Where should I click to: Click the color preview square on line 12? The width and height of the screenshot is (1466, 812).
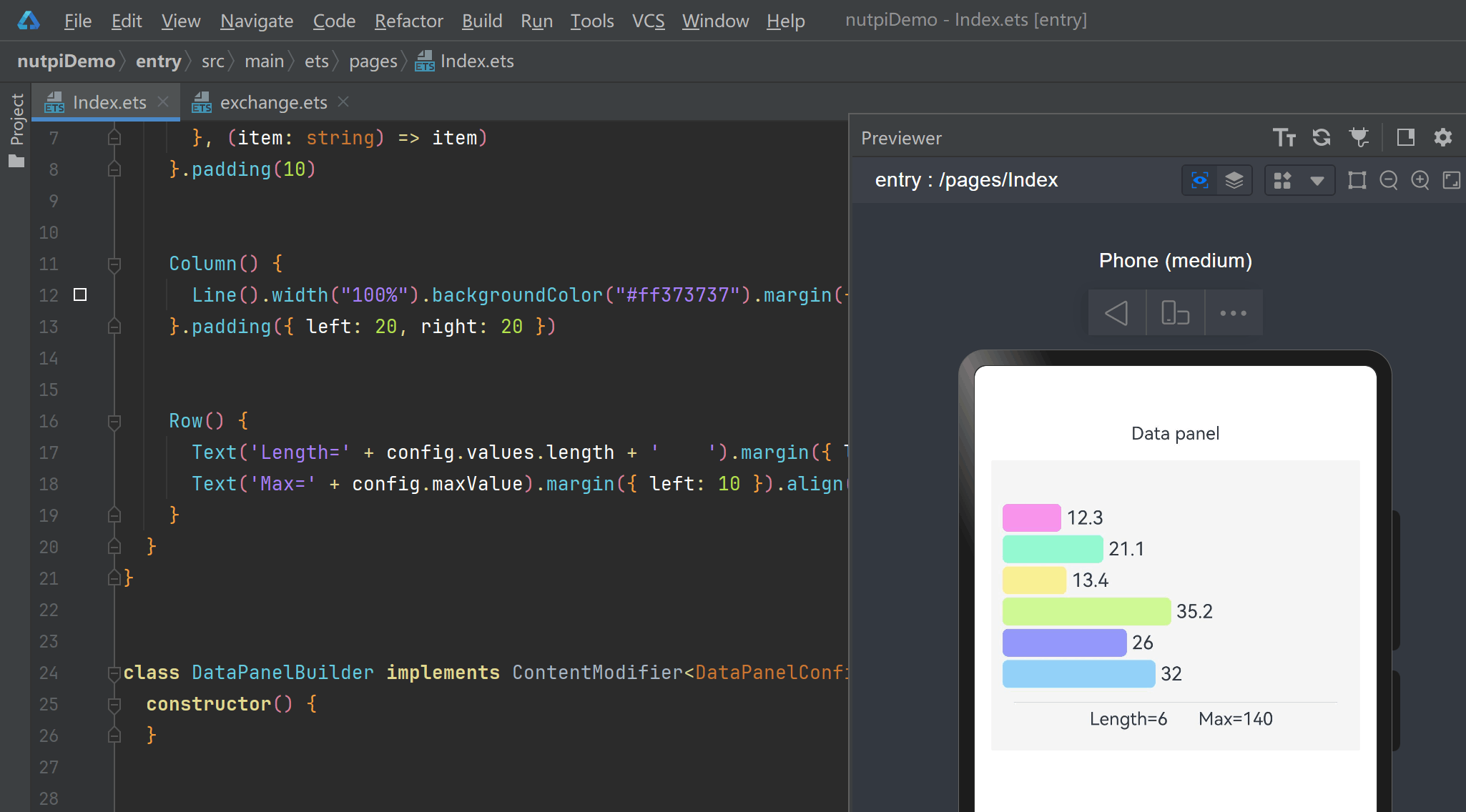pos(80,294)
